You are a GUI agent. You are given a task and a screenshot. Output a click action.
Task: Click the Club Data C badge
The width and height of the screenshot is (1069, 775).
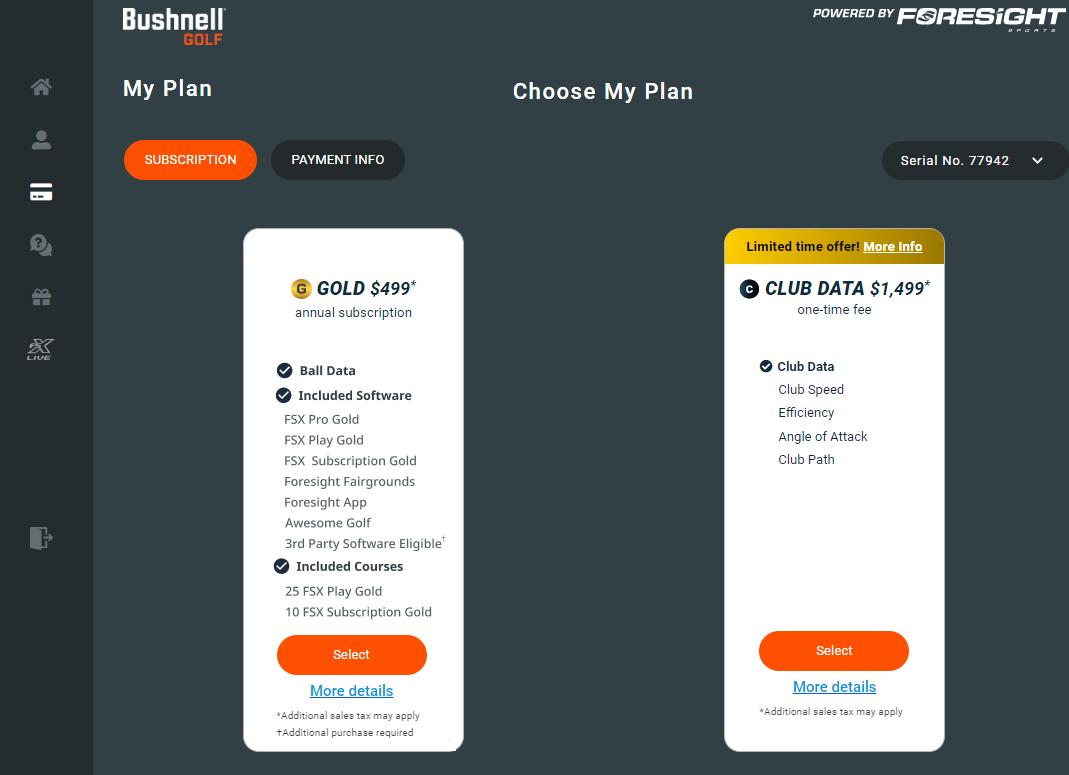[749, 289]
